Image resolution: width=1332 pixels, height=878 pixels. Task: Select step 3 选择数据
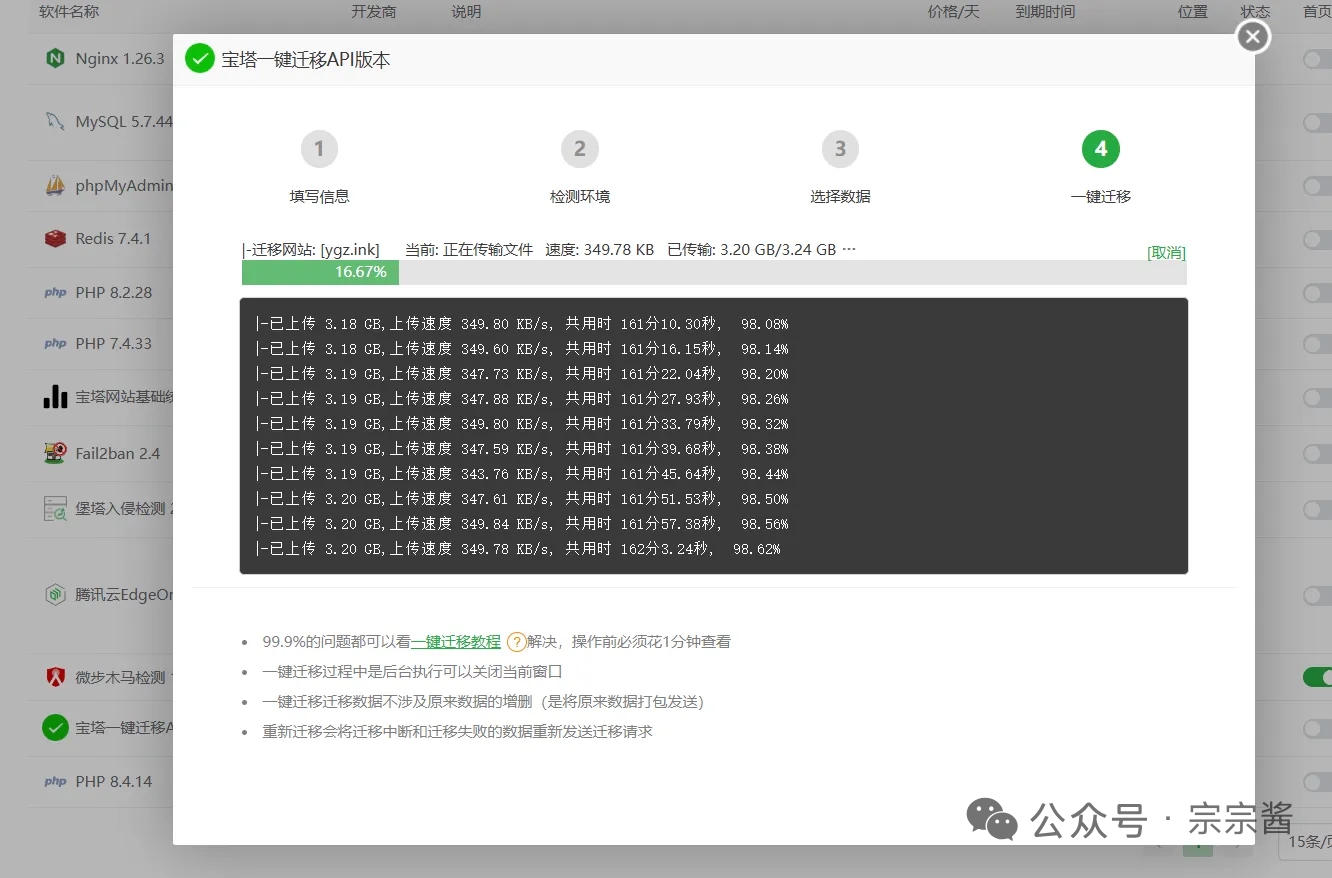(x=840, y=150)
